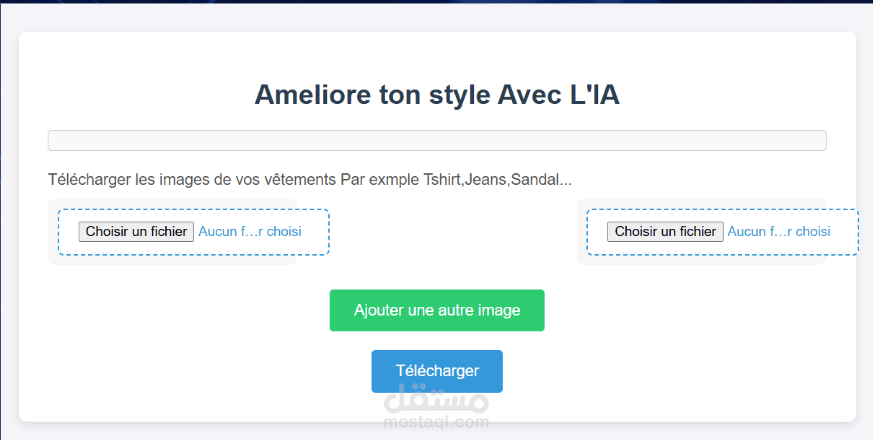Click the left "Choisir un fichier" button
This screenshot has height=440, width=873.
[x=136, y=231]
